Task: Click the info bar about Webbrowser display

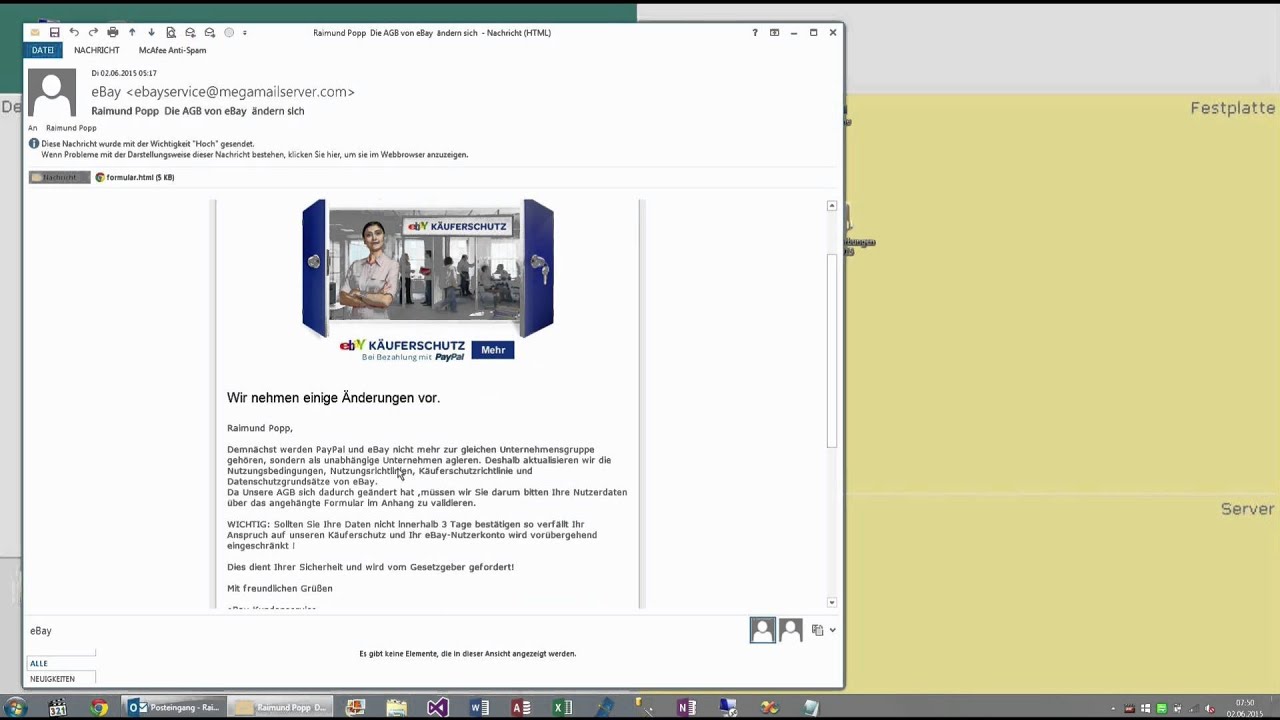Action: point(254,155)
